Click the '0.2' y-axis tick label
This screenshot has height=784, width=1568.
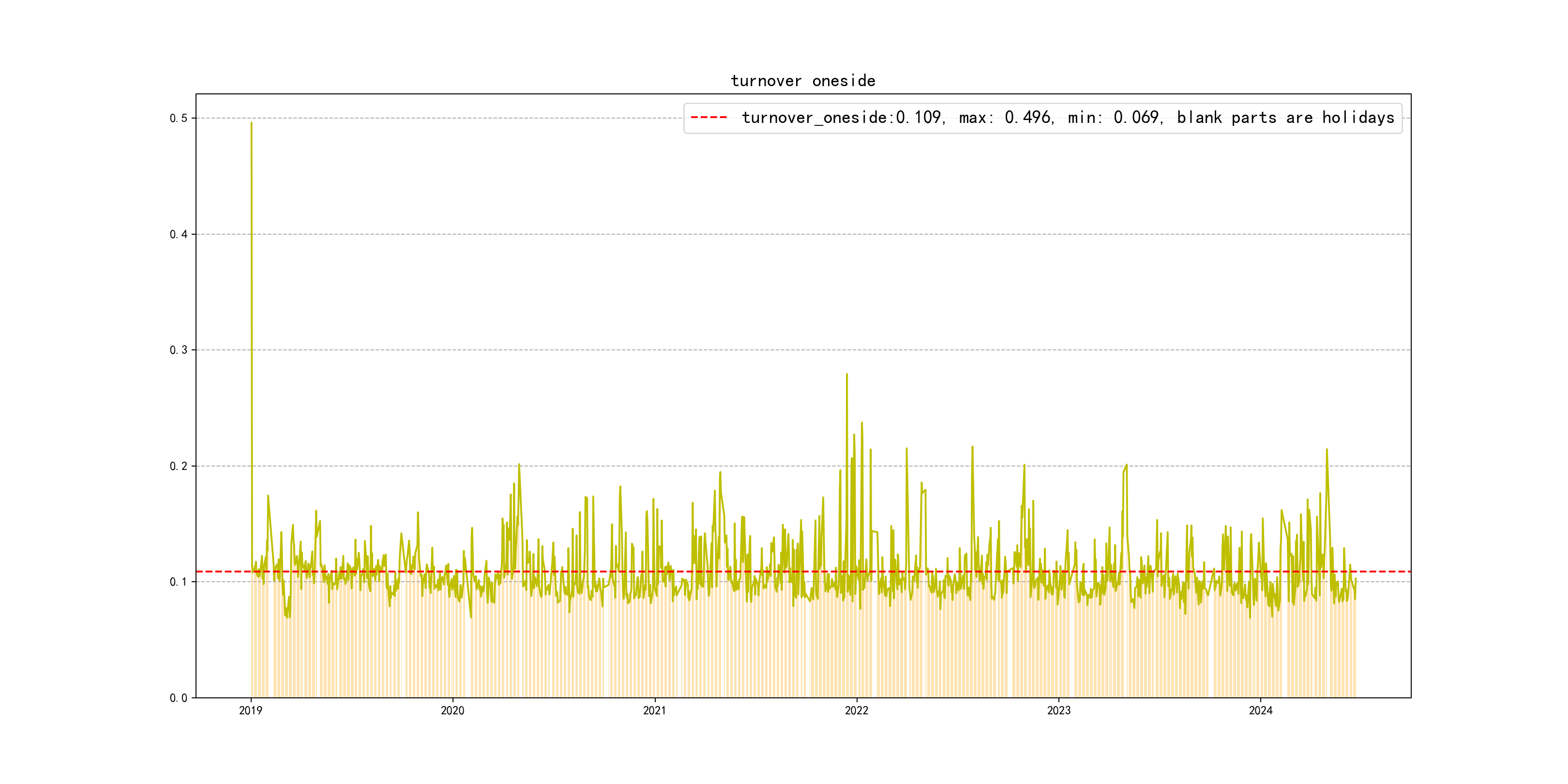coord(179,466)
